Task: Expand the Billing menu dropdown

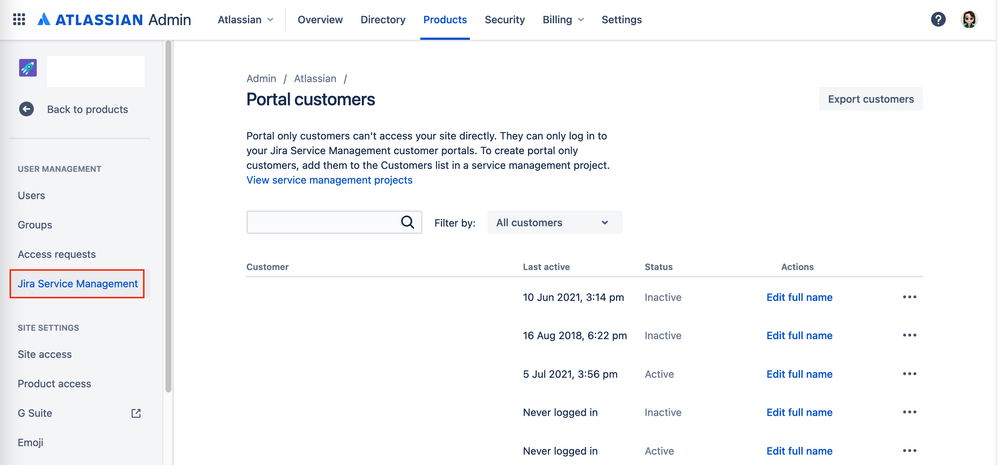Action: click(x=563, y=19)
